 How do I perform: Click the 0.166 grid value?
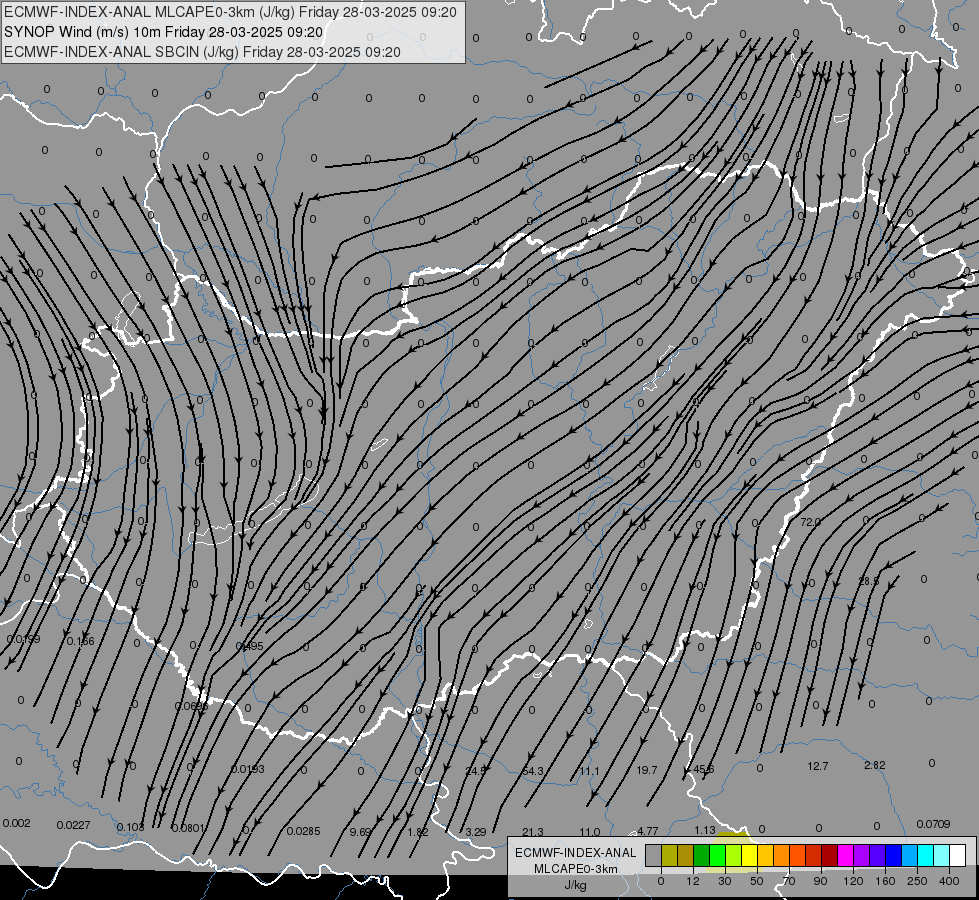[81, 641]
